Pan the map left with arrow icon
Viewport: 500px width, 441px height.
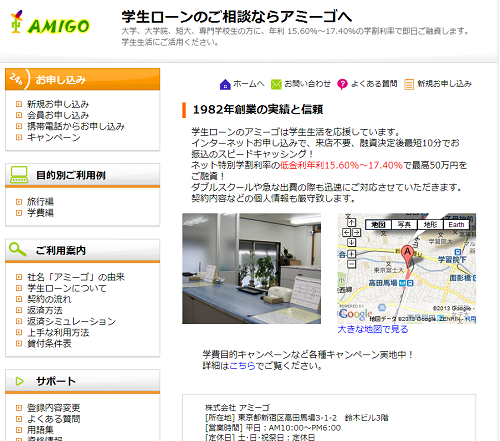(347, 232)
